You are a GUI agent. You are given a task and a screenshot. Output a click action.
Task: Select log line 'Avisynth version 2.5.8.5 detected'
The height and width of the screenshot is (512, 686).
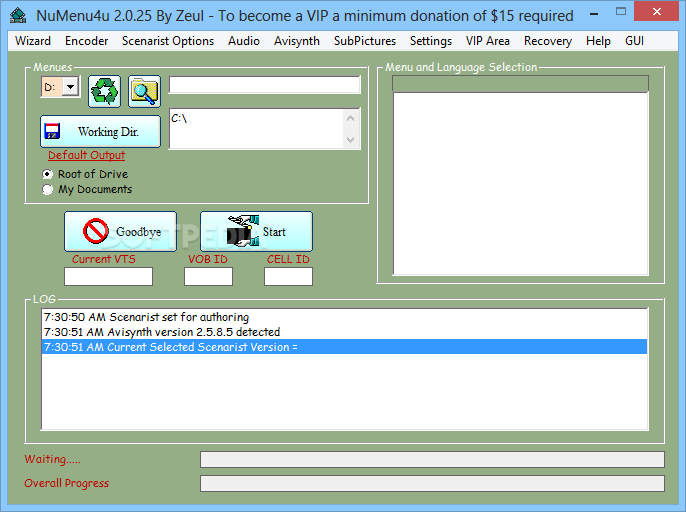[x=344, y=332]
